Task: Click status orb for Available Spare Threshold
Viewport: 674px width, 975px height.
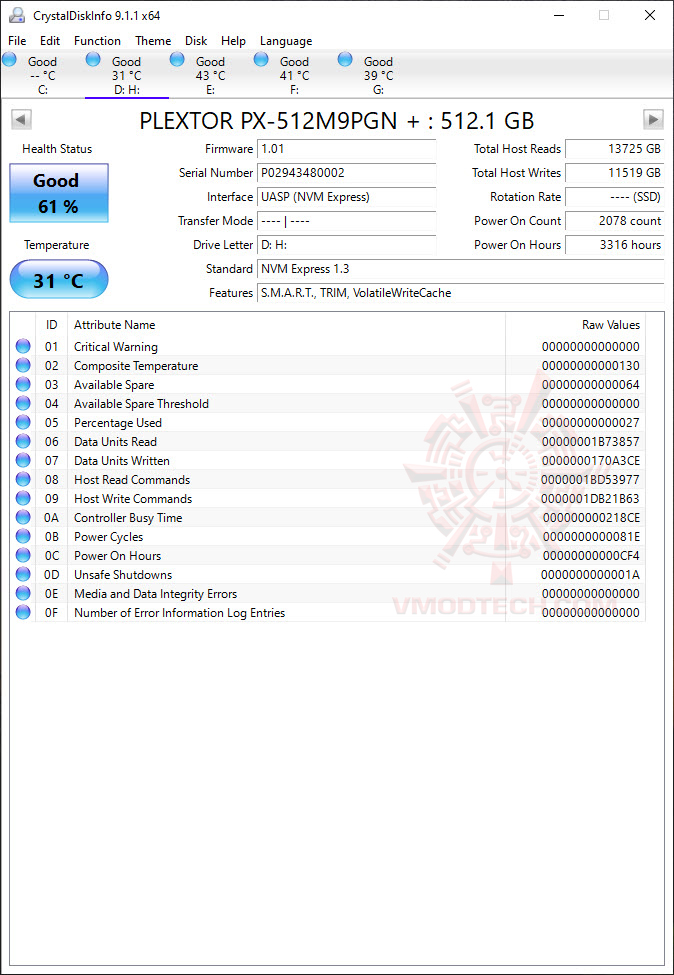Action: 23,404
